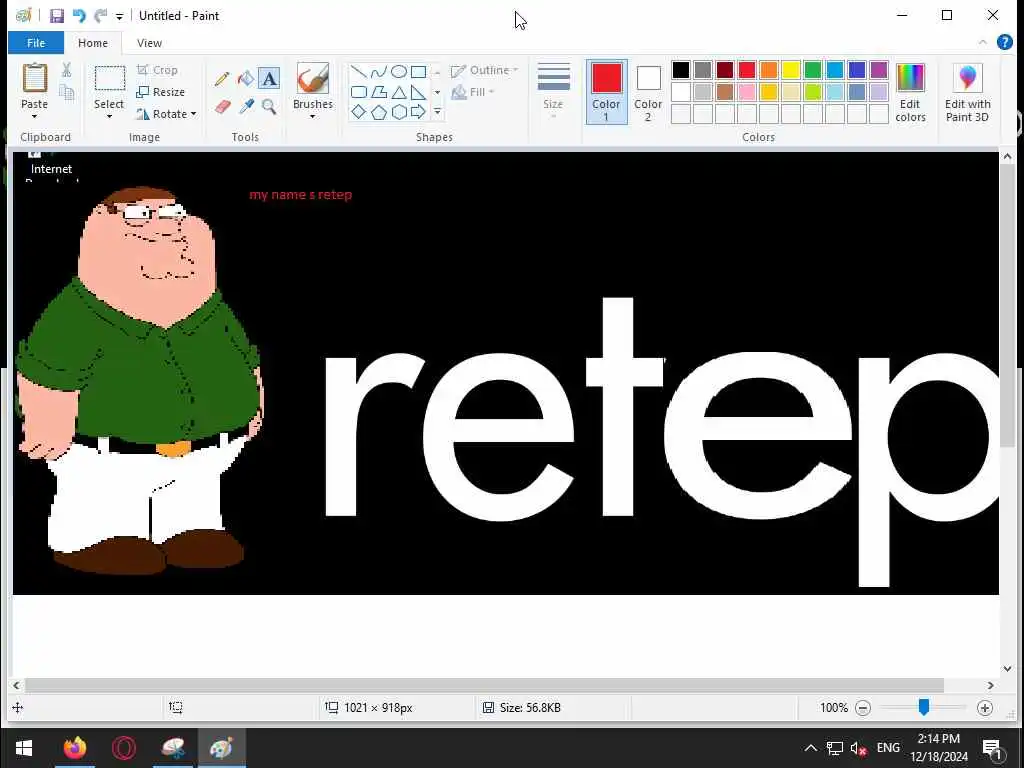Open Paint Help question mark icon
The image size is (1024, 768).
[1005, 42]
